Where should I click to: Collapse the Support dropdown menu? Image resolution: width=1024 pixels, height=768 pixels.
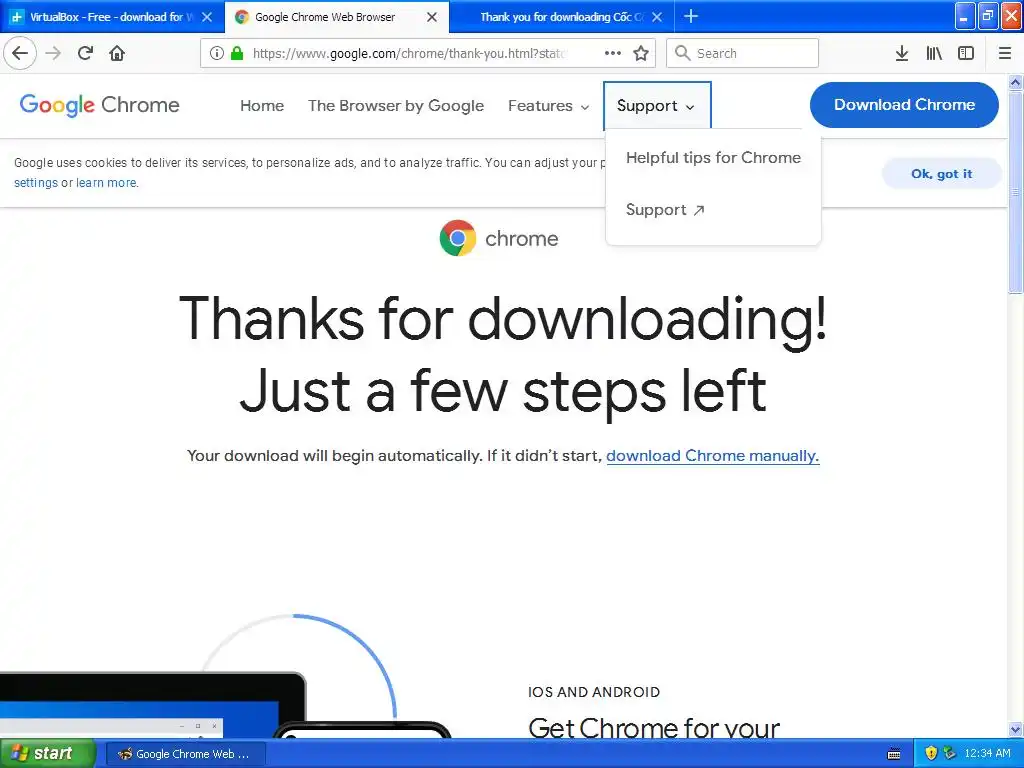pos(656,106)
